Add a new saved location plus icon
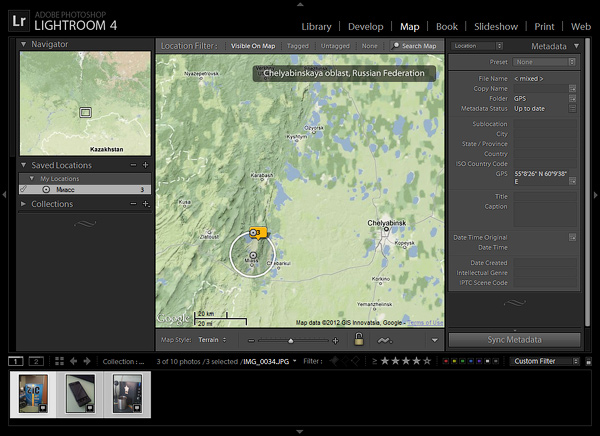 click(145, 165)
